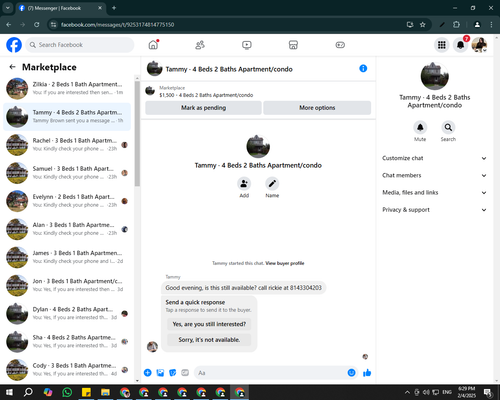This screenshot has width=500, height=400.
Task: Open taskbar Search magnifier
Action: pos(28,392)
